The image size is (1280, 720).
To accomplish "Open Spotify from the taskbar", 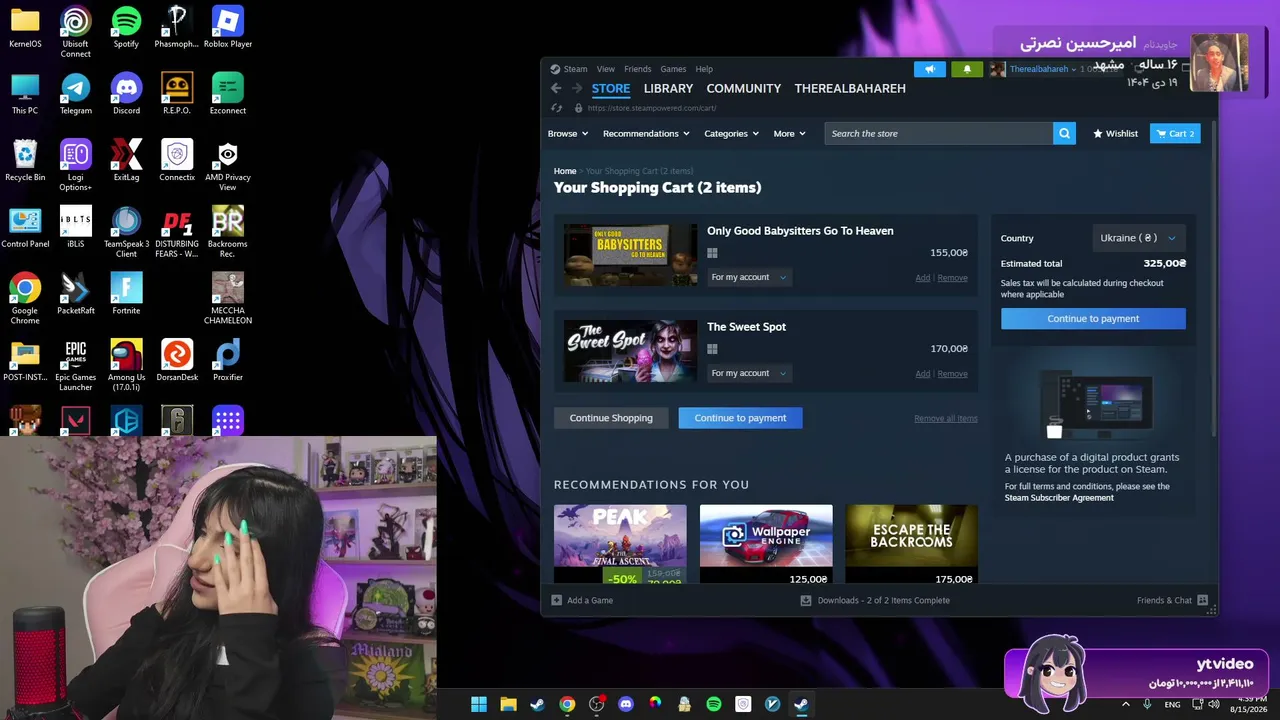I will [x=714, y=704].
